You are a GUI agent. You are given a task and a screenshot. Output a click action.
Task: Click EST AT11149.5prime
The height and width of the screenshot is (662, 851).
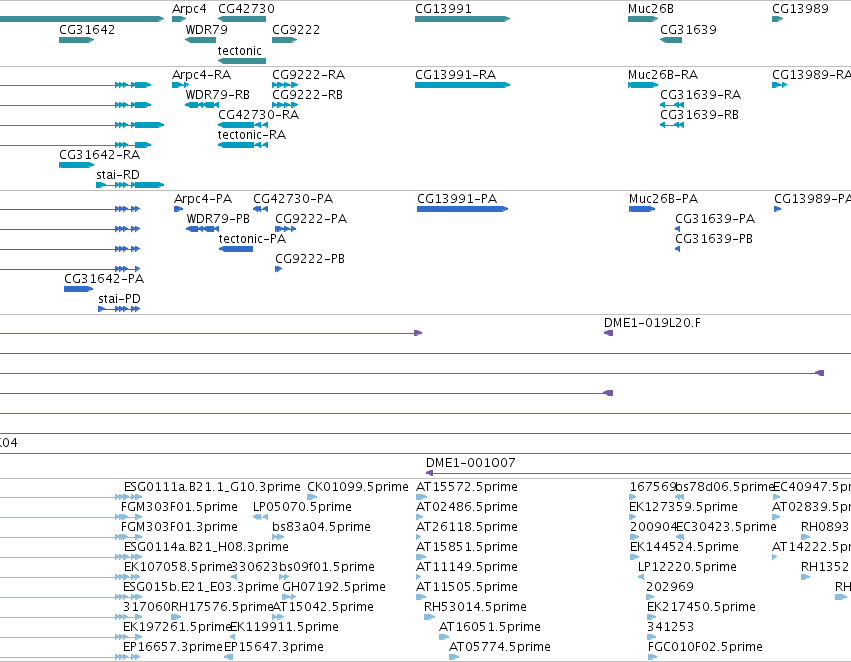[x=467, y=568]
